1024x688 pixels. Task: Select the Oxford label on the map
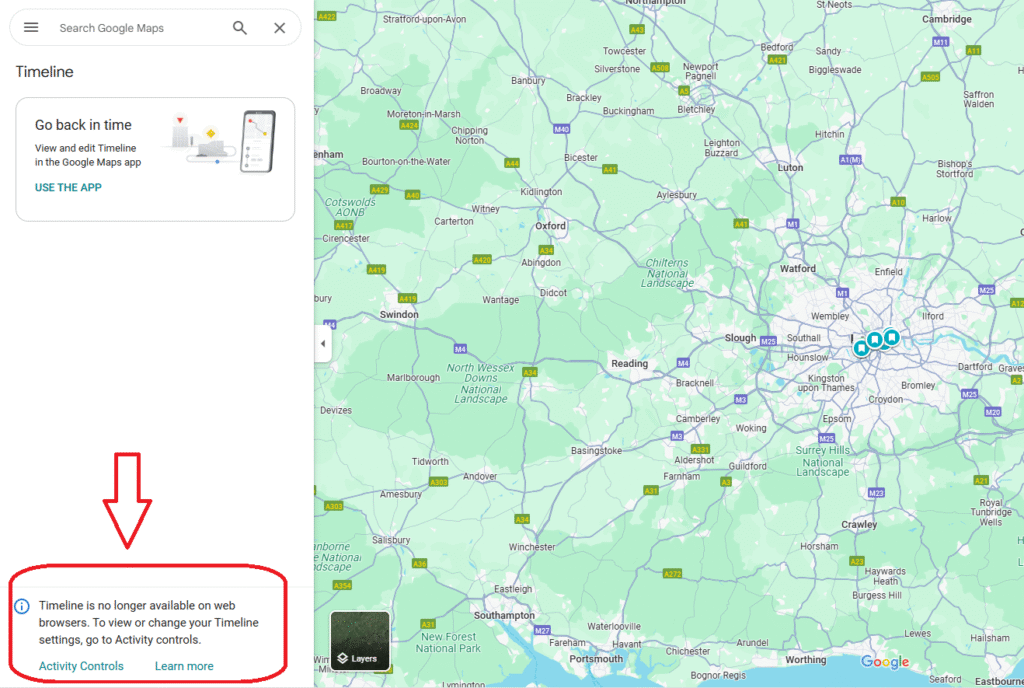coord(551,226)
